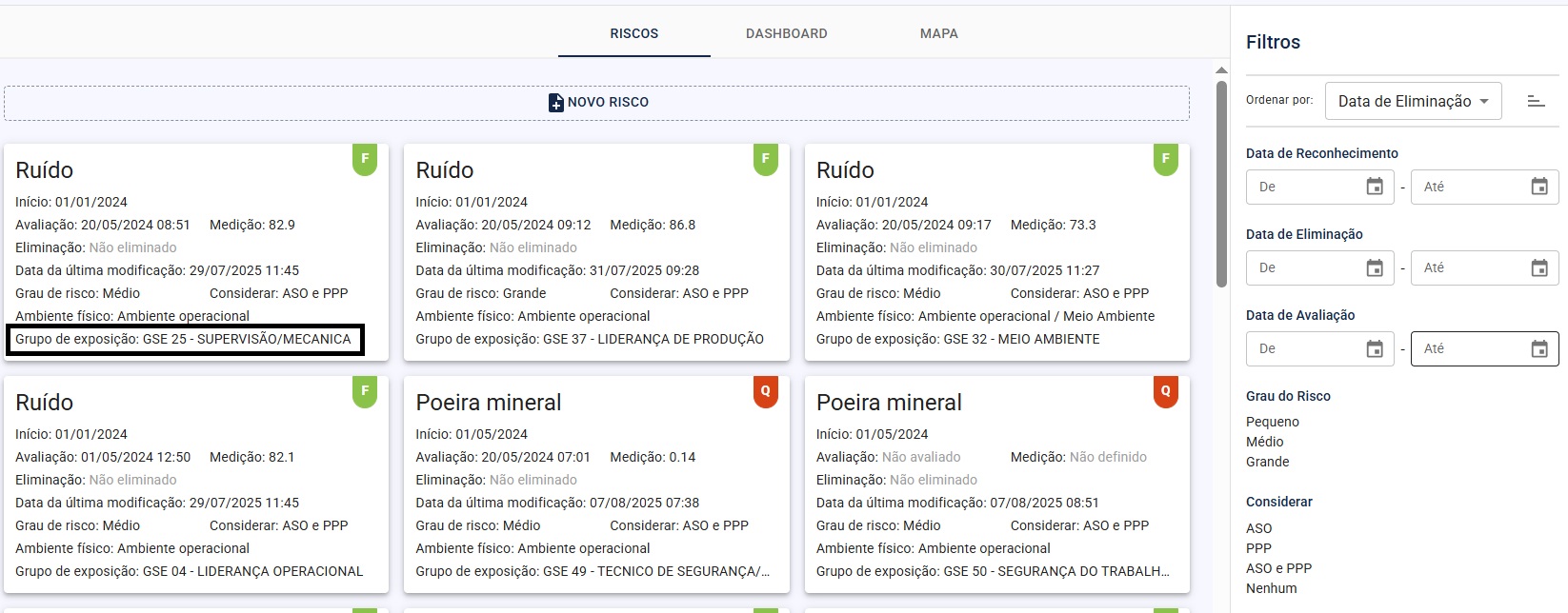Open calendar for Data de Eliminação De field
The height and width of the screenshot is (613, 1568).
1375,268
